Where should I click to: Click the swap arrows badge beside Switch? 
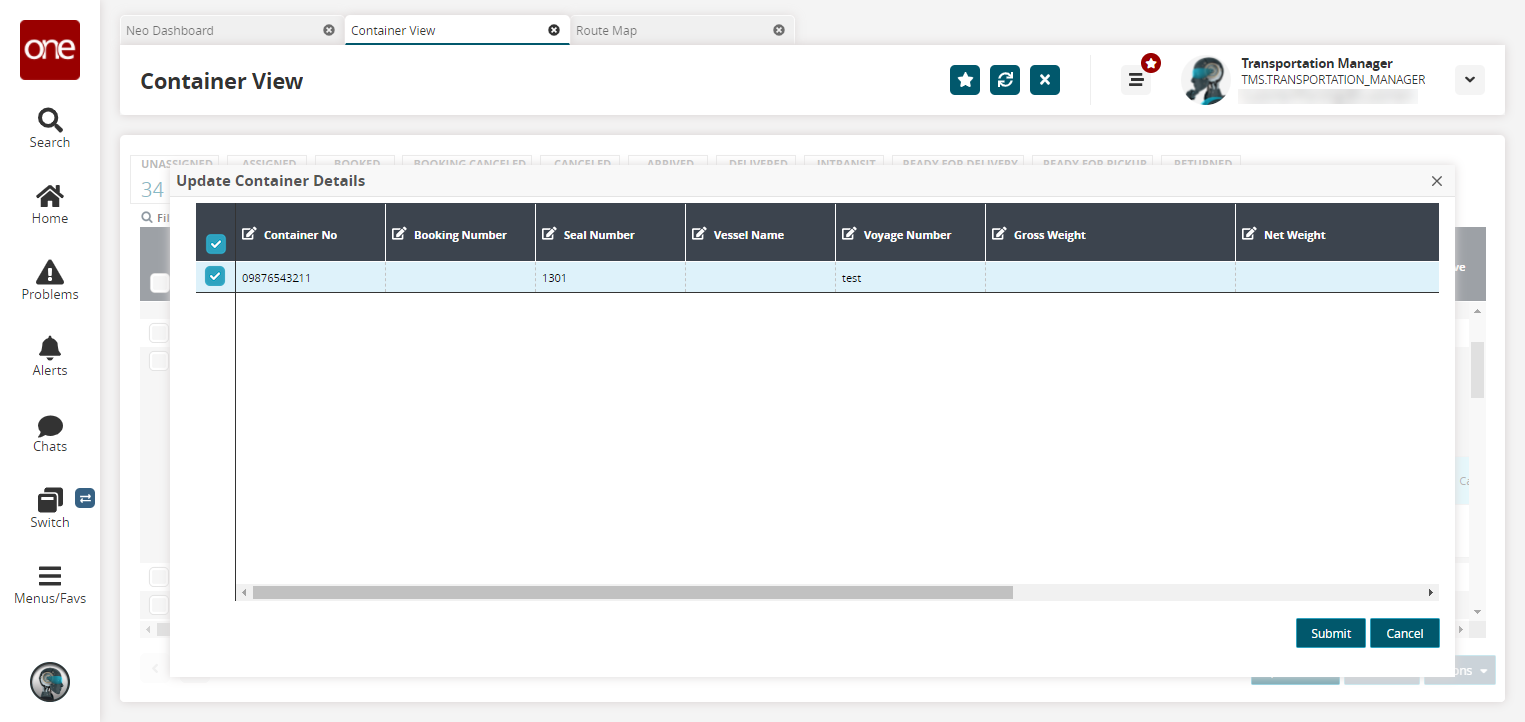tap(85, 498)
